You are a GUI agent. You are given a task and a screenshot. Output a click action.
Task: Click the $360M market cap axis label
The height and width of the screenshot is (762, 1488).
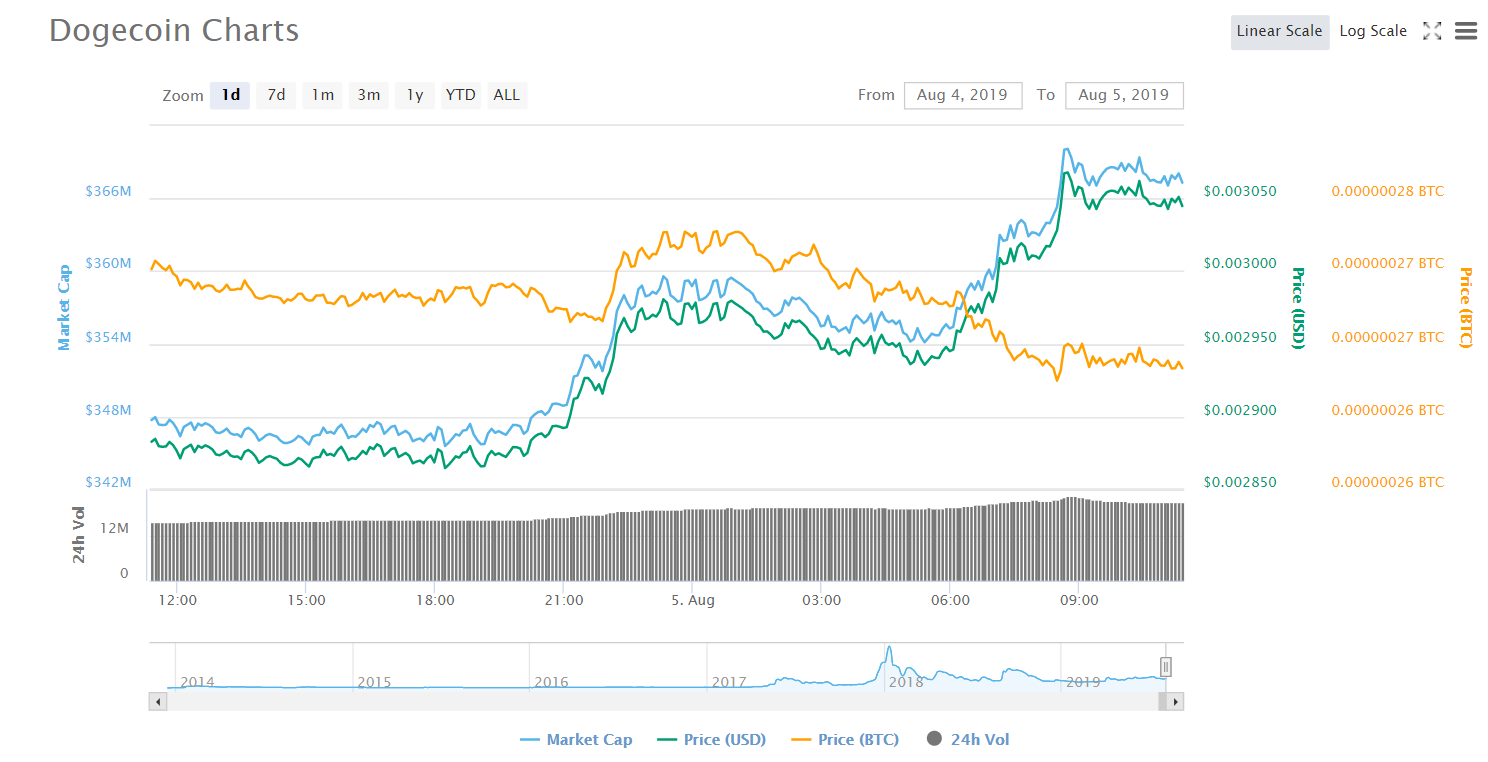click(109, 263)
